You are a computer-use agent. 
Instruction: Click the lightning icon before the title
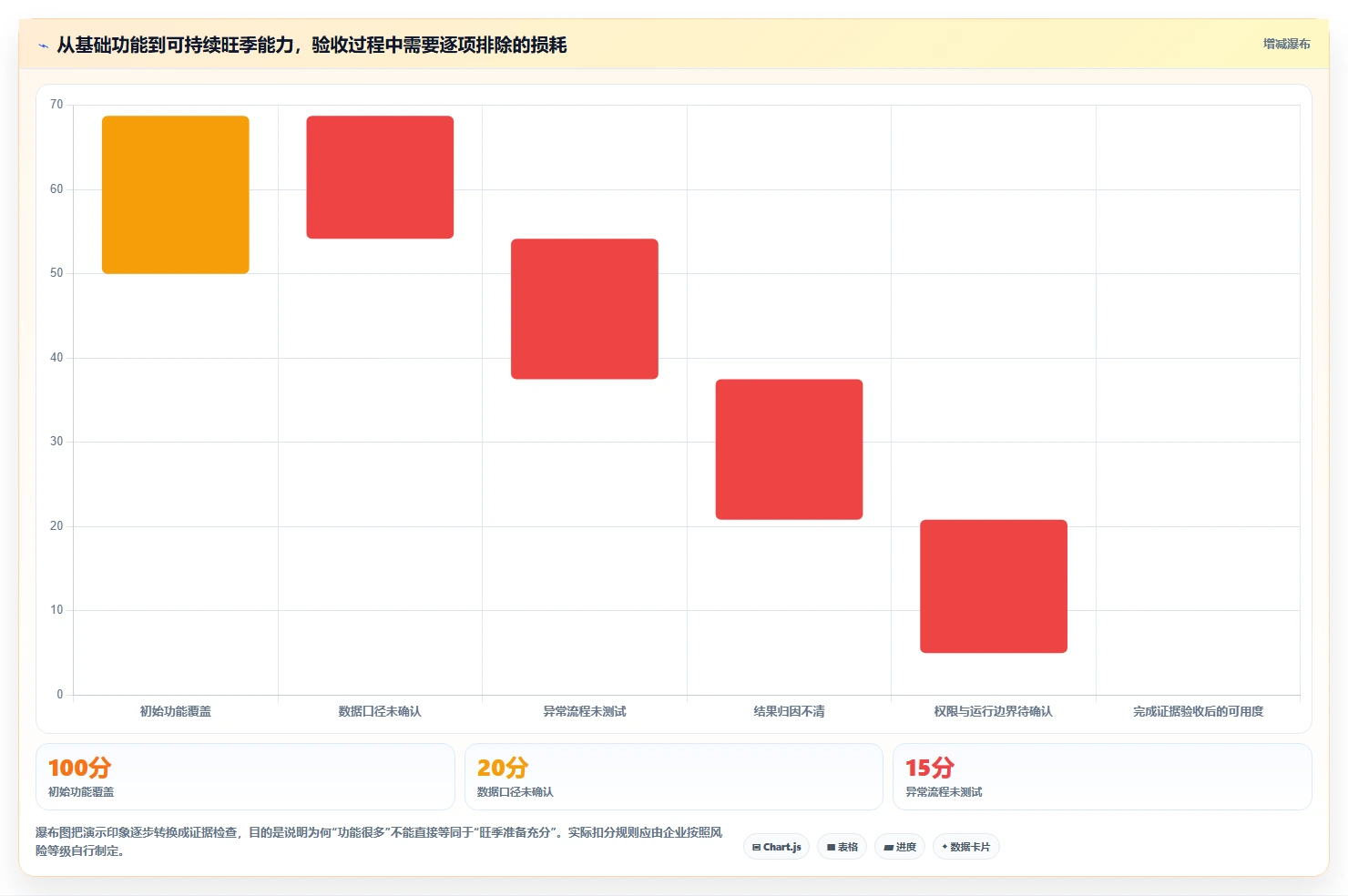click(x=43, y=46)
